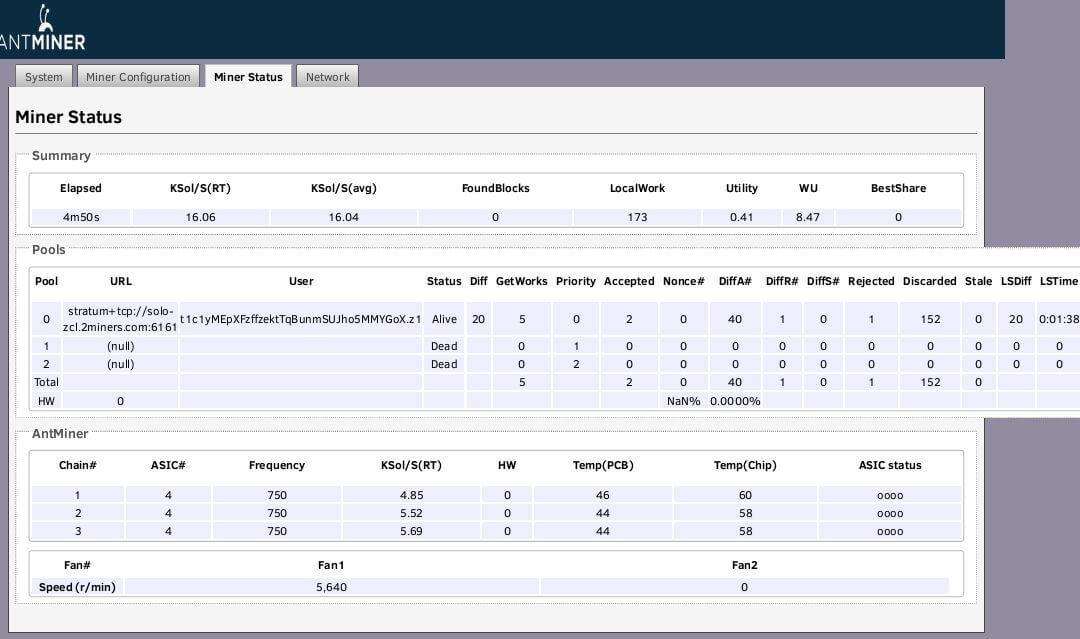Screen dimensions: 1080x639
Task: Click the pool 0 stratum URL cell
Action: click(122, 319)
